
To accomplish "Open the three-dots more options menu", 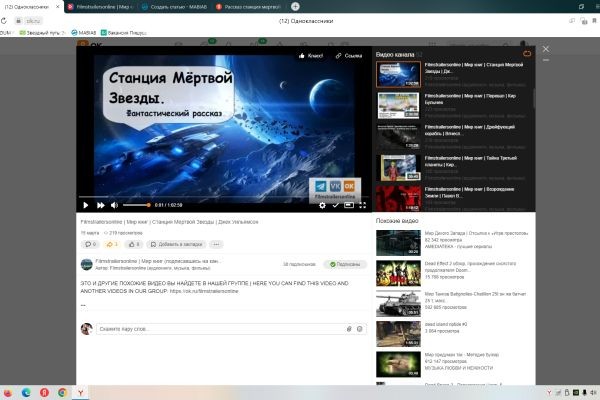I will [x=216, y=244].
